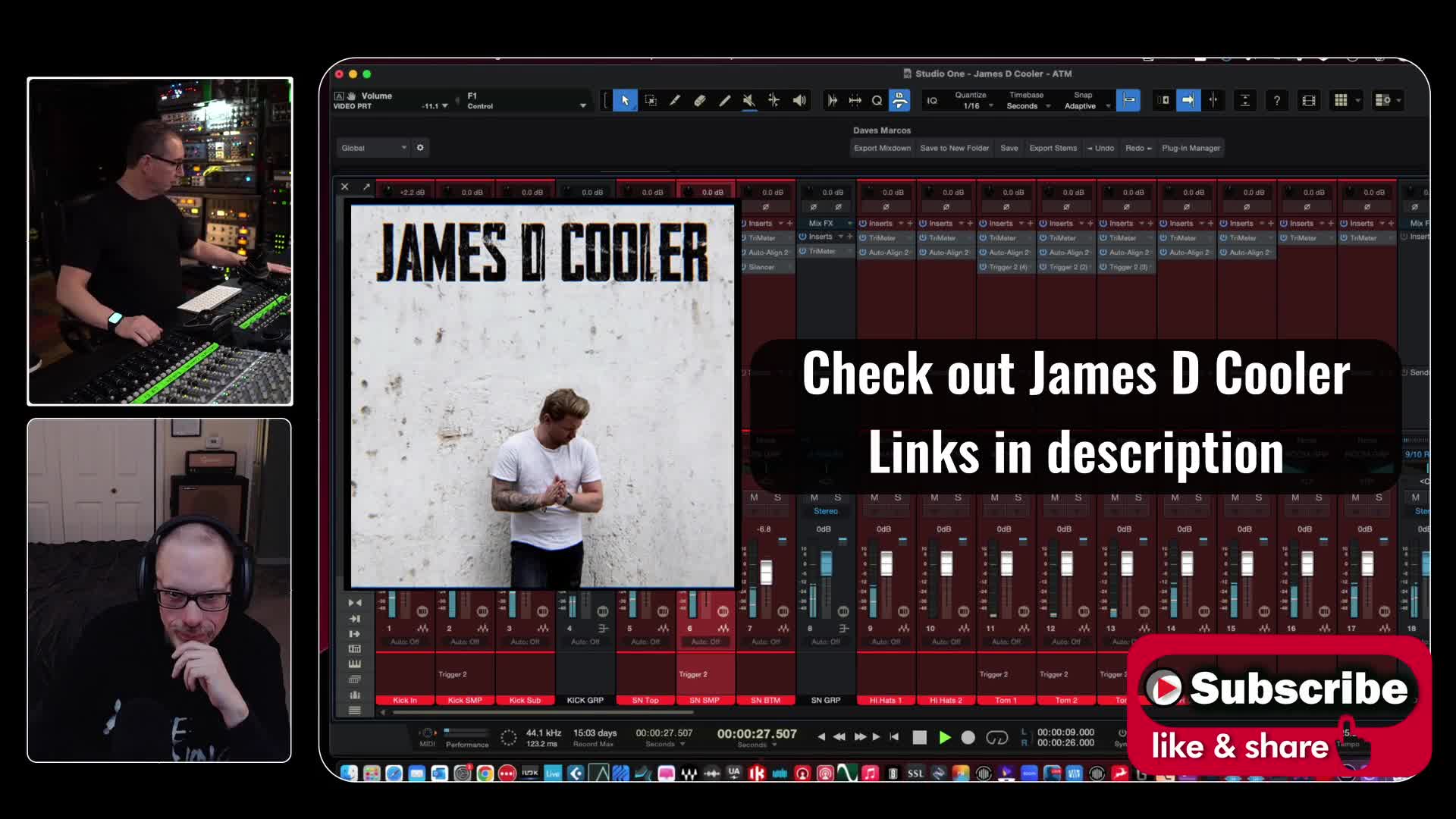
Task: Click the IQ quantize icon
Action: (932, 100)
